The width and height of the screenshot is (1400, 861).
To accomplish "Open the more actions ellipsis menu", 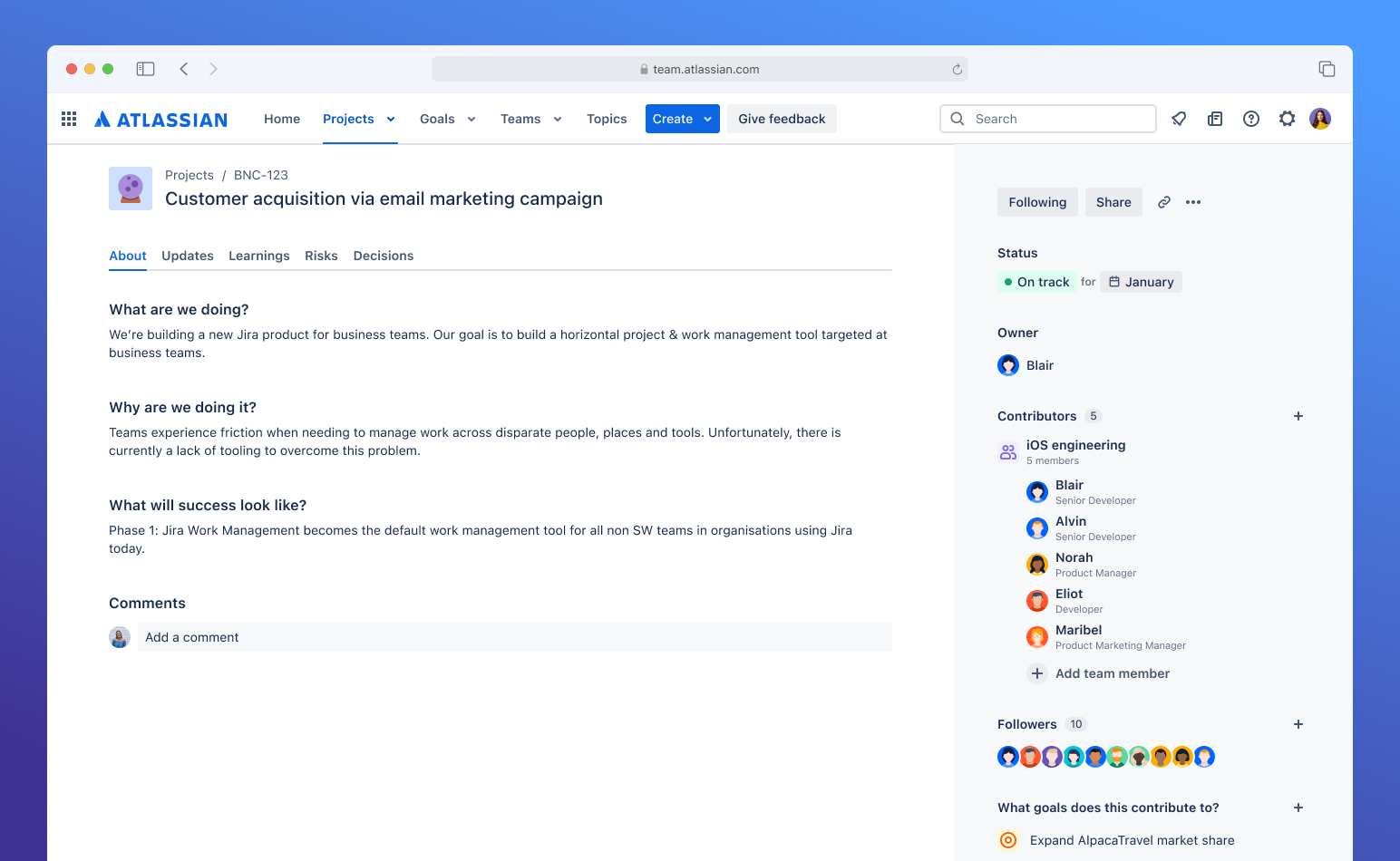I will point(1193,202).
